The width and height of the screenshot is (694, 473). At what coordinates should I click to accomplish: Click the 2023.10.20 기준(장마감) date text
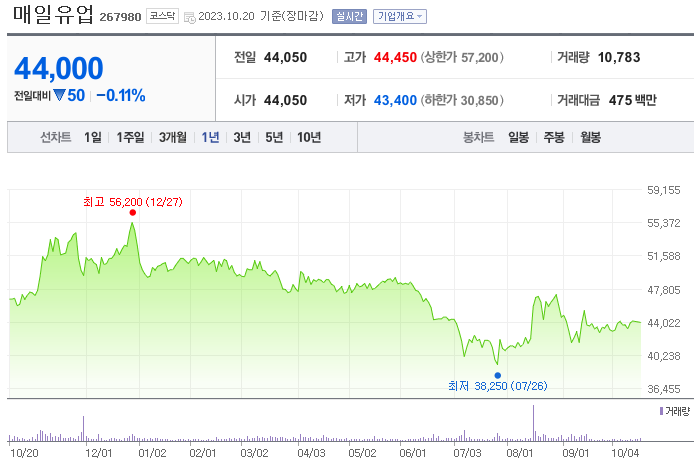coord(261,16)
